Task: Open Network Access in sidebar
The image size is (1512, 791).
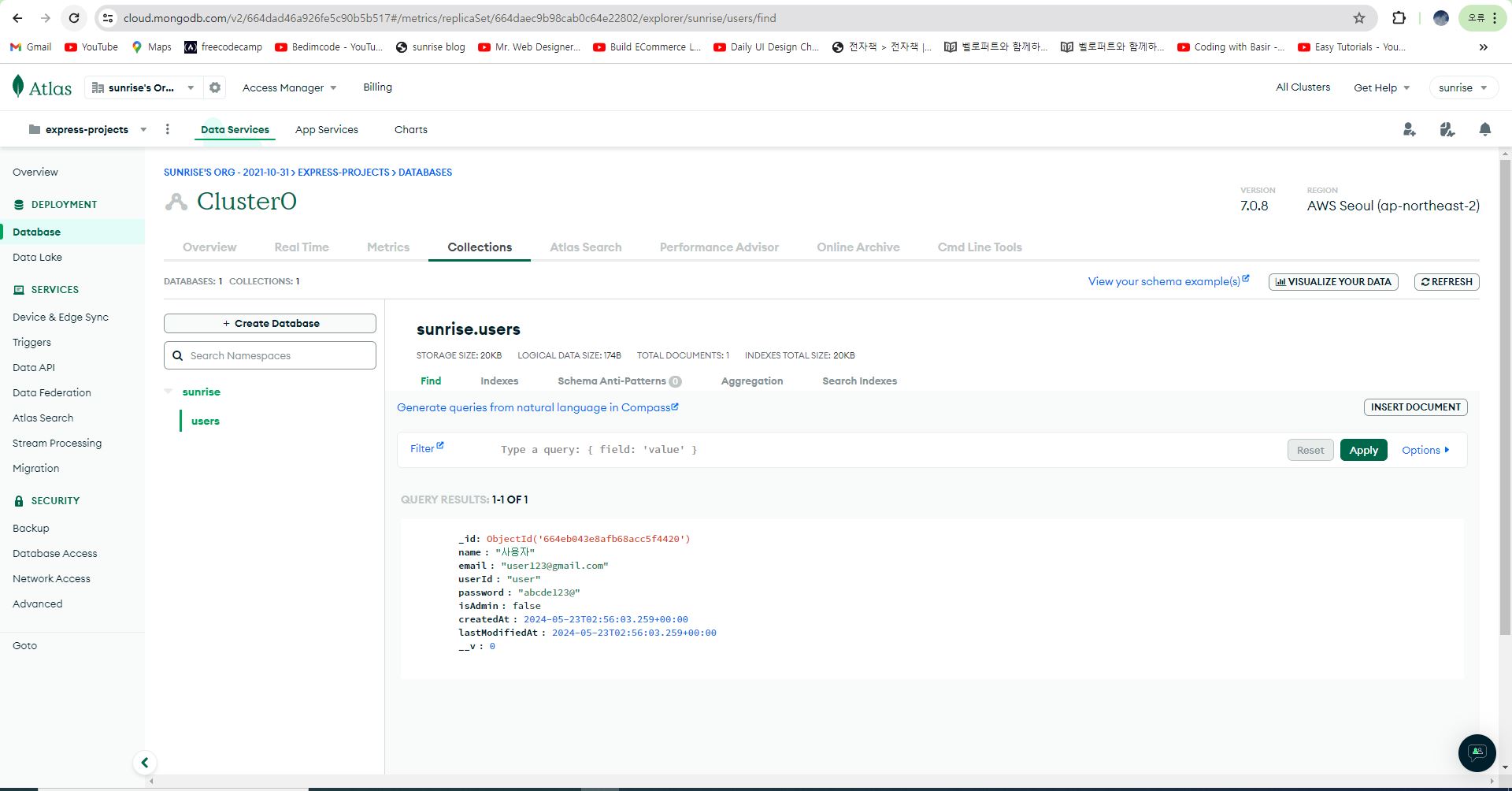Action: coord(51,578)
